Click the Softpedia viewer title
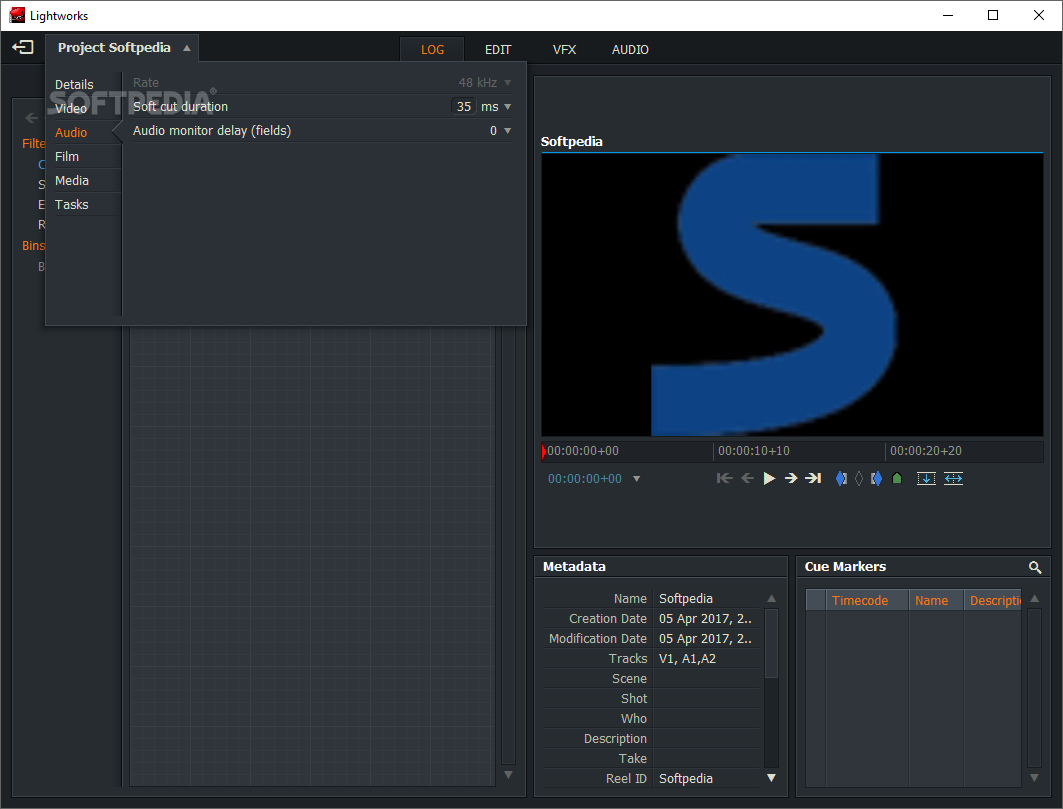Screen dimensions: 1063x809 click(571, 142)
